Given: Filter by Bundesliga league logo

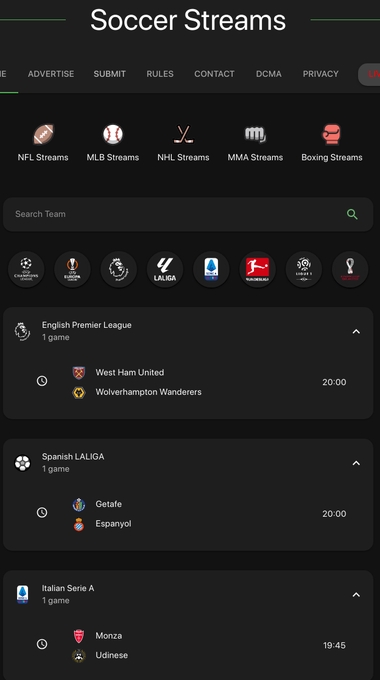Looking at the screenshot, I should click(x=257, y=269).
